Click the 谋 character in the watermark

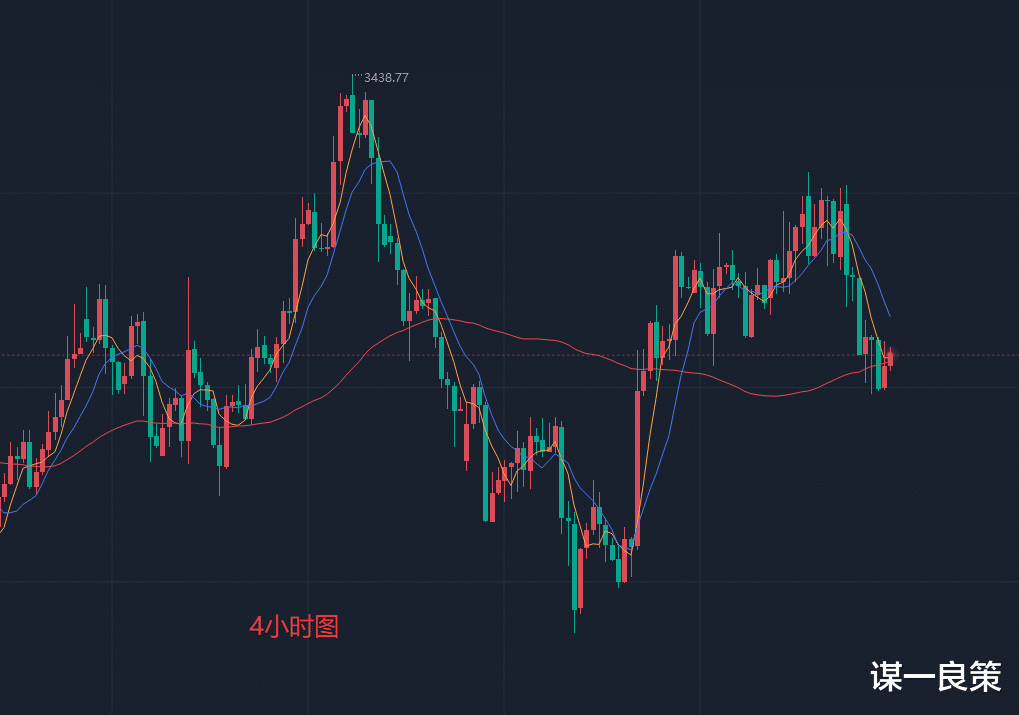(886, 678)
